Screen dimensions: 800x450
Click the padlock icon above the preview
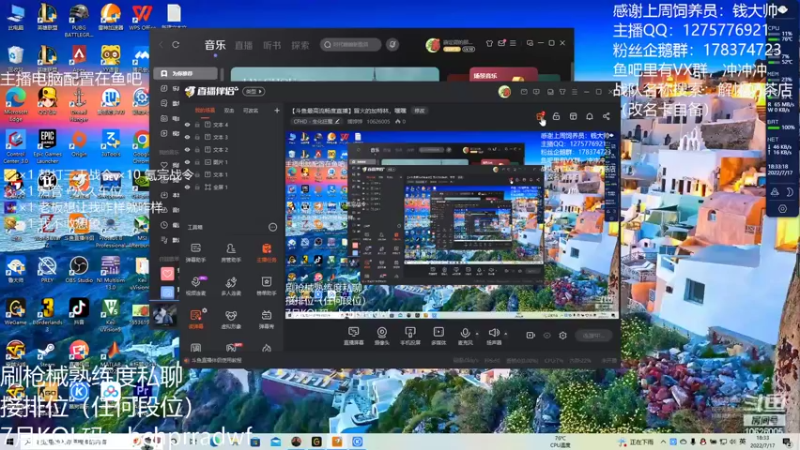coord(556,116)
